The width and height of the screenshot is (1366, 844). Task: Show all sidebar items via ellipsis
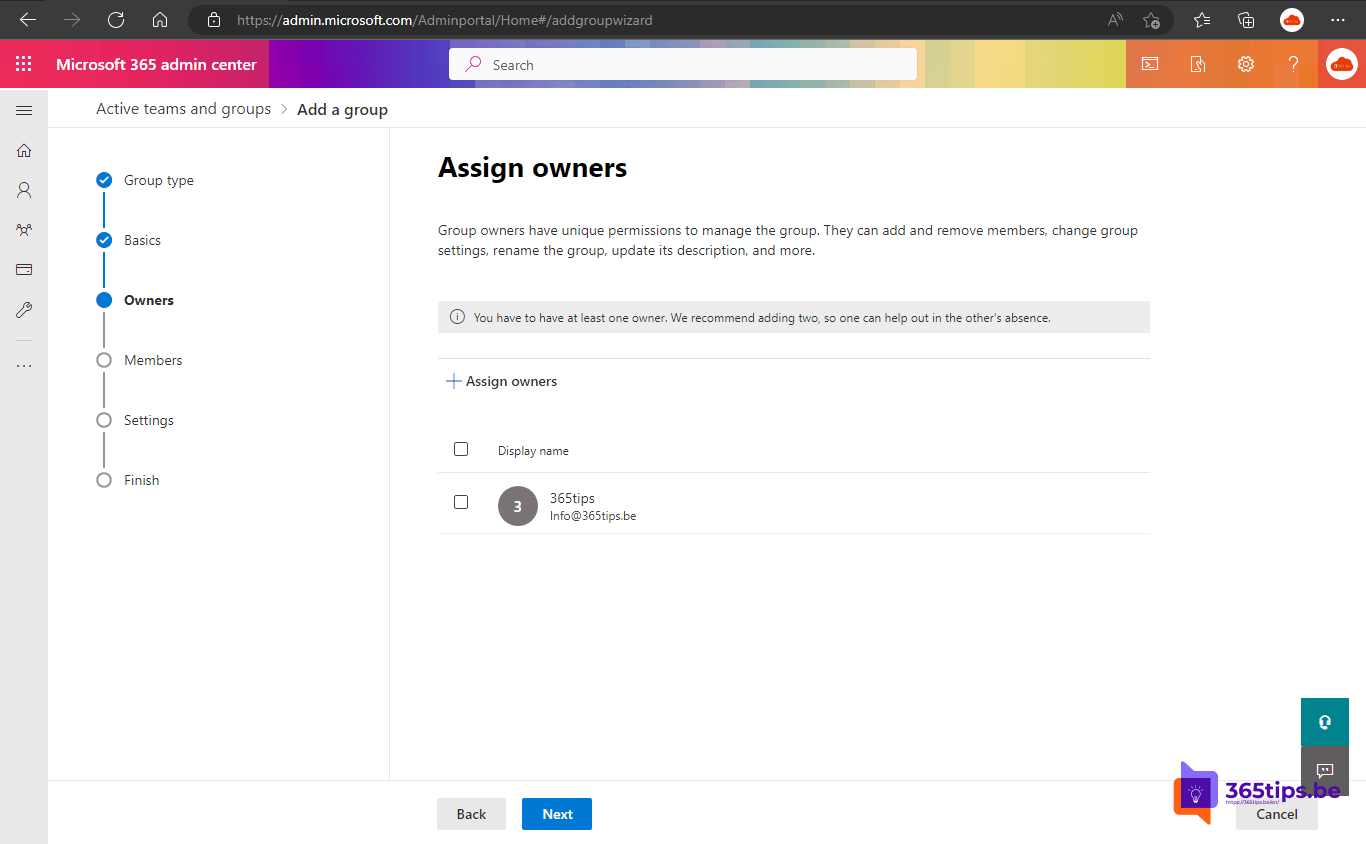(x=24, y=364)
